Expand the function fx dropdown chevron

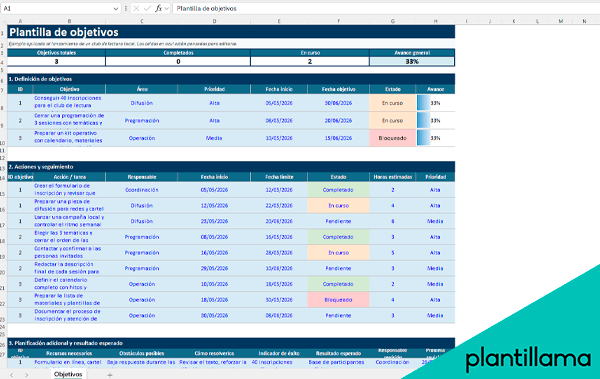pos(166,8)
